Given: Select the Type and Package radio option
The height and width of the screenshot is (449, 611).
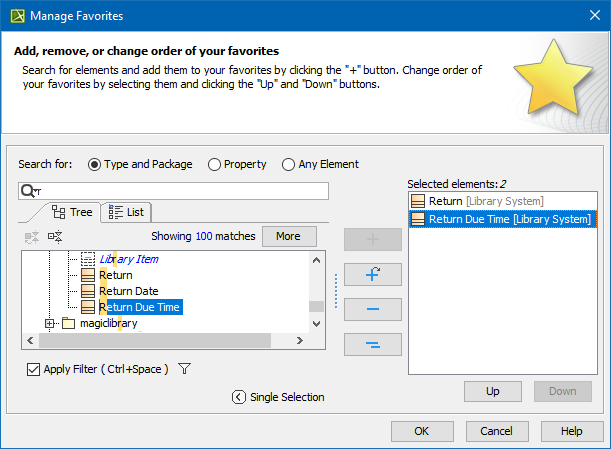Looking at the screenshot, I should coord(95,164).
